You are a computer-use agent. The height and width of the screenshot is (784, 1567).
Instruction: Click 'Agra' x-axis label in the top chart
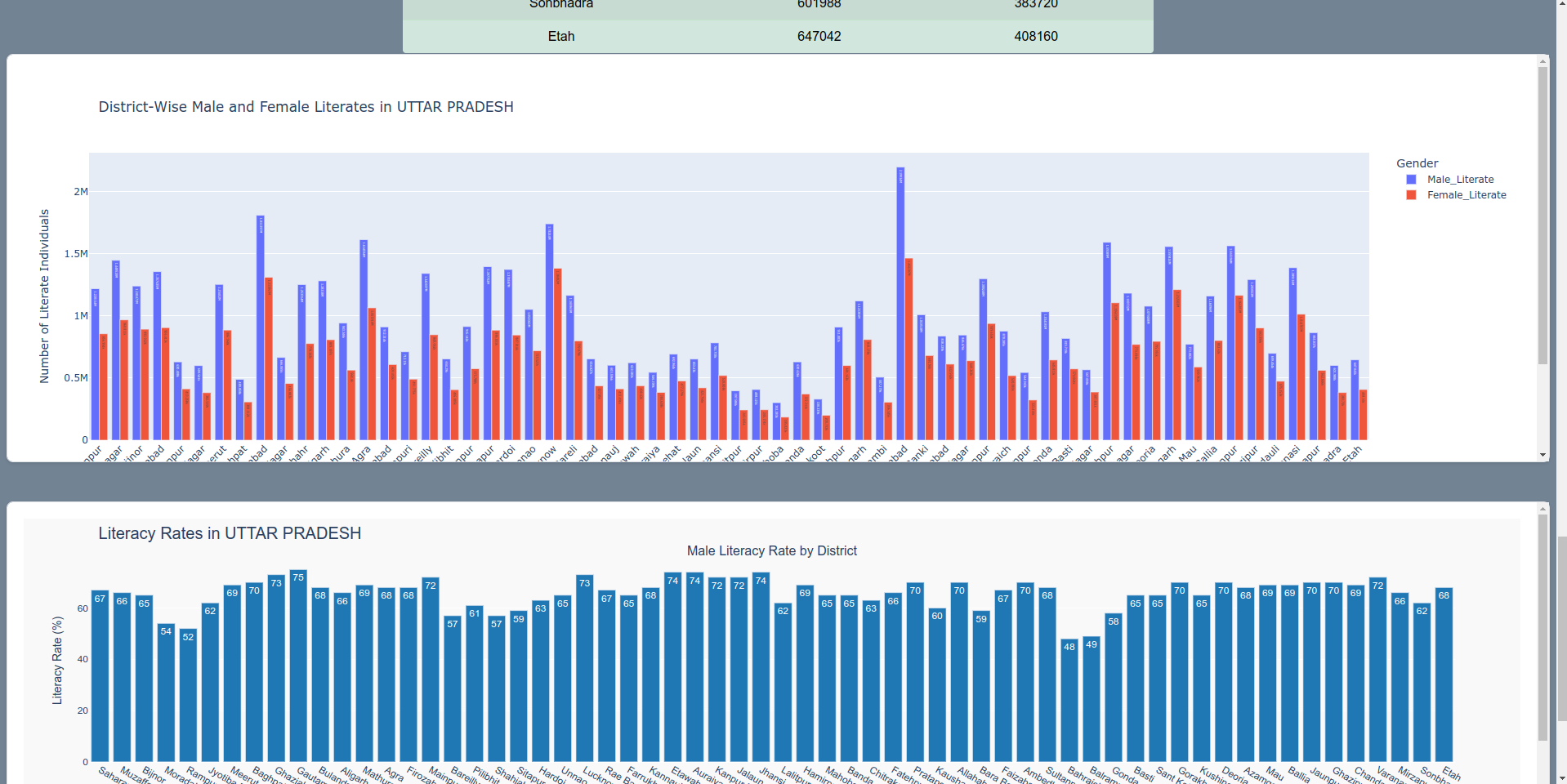point(361,453)
